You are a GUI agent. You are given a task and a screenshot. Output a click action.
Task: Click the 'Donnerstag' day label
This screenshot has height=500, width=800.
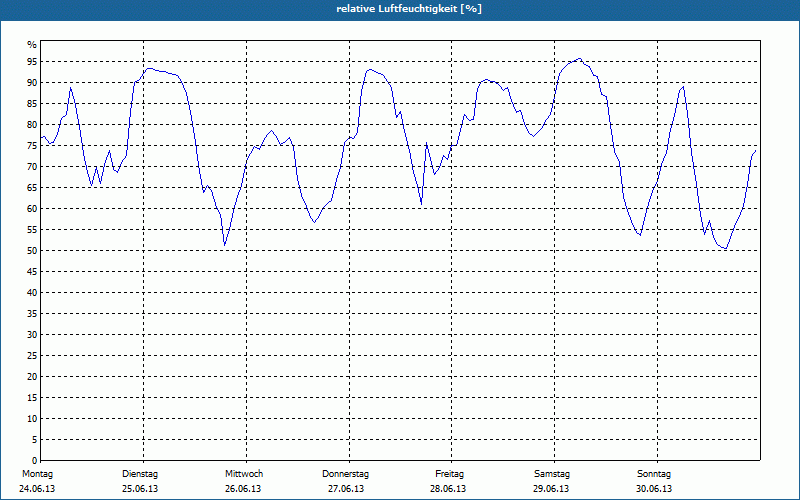tap(345, 474)
